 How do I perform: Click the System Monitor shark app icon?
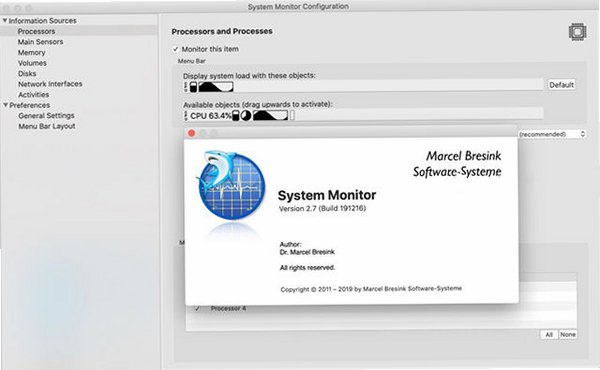tap(231, 186)
